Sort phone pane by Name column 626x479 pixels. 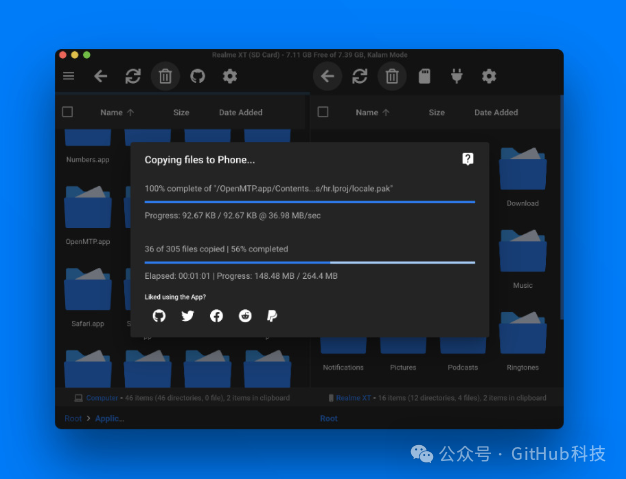(x=372, y=113)
